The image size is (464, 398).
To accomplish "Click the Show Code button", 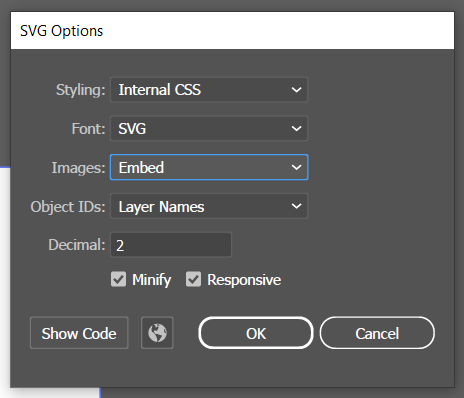I will [x=79, y=333].
